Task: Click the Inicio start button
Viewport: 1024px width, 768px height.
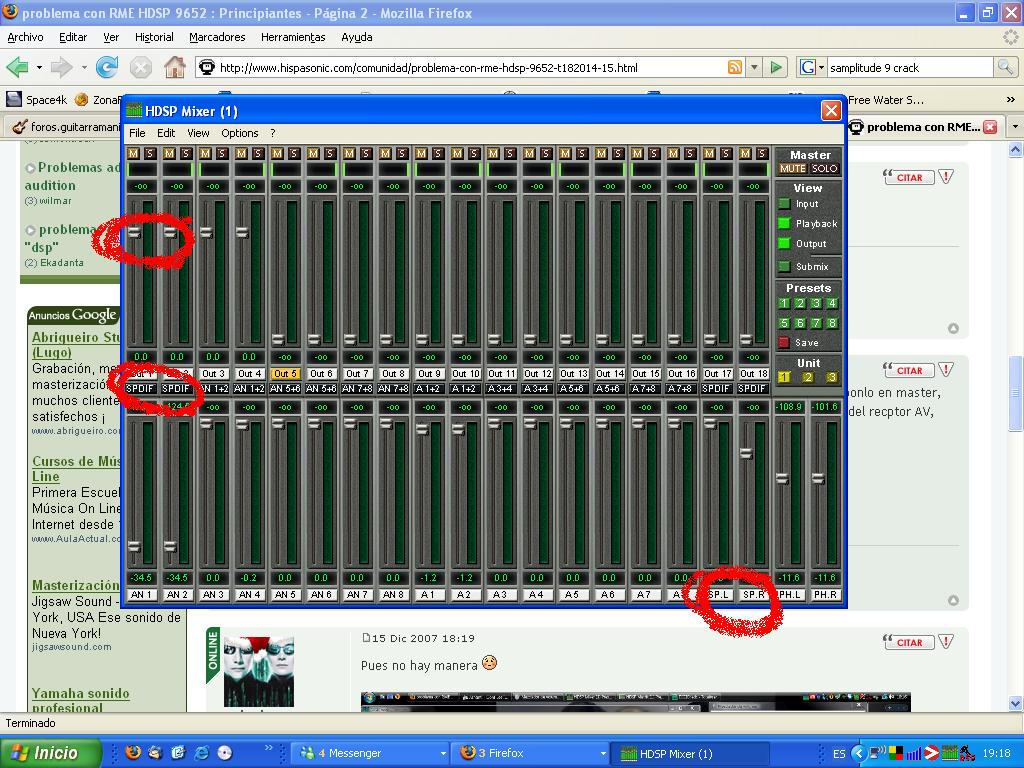Action: 50,752
